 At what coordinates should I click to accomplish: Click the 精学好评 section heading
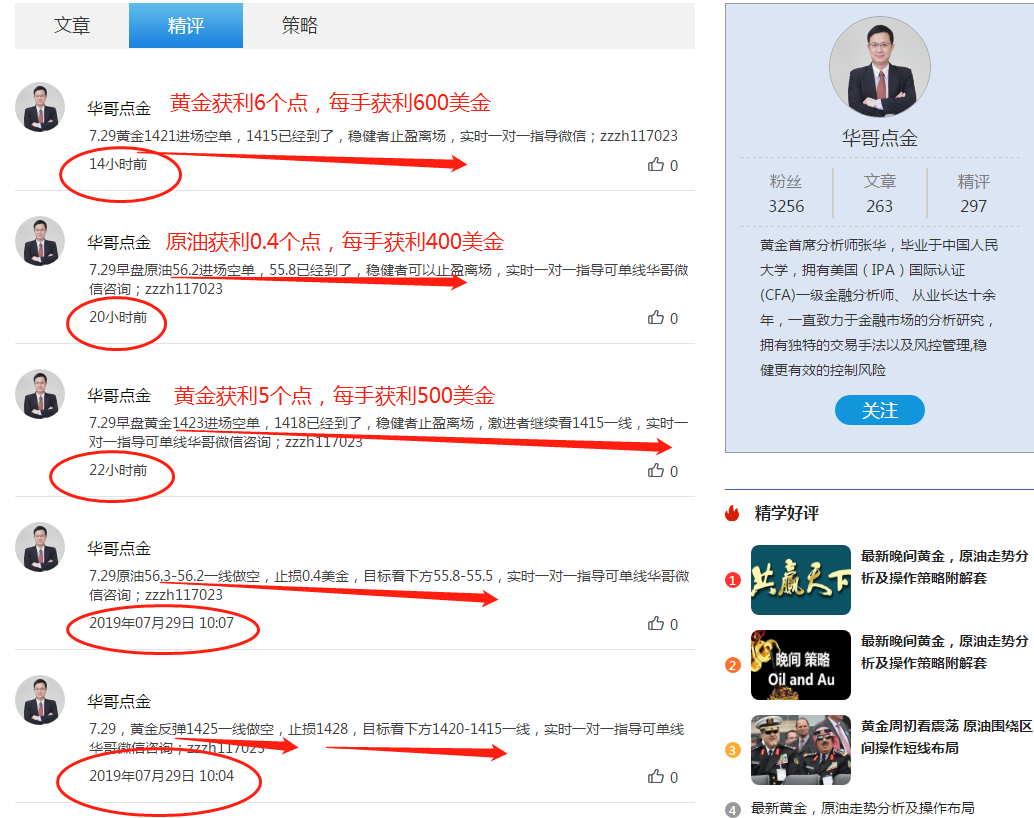(787, 513)
